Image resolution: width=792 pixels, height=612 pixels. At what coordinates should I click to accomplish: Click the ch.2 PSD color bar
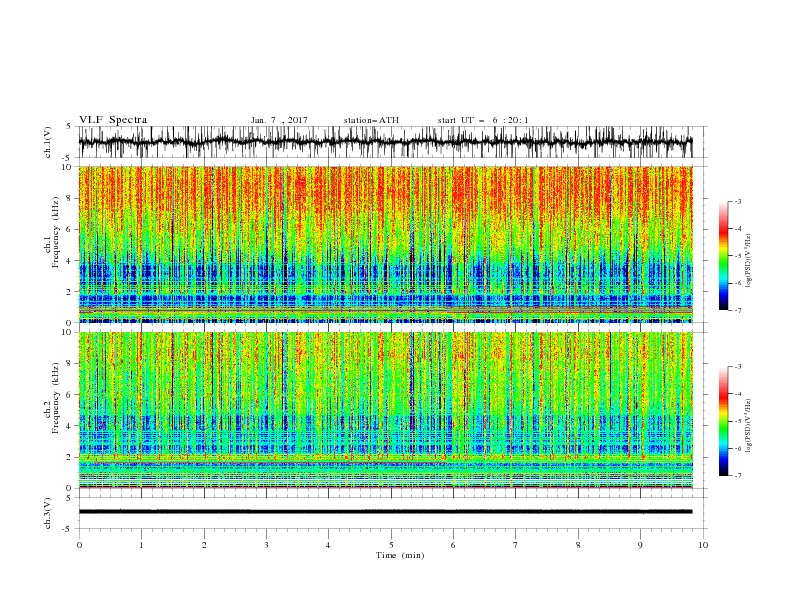tap(724, 421)
